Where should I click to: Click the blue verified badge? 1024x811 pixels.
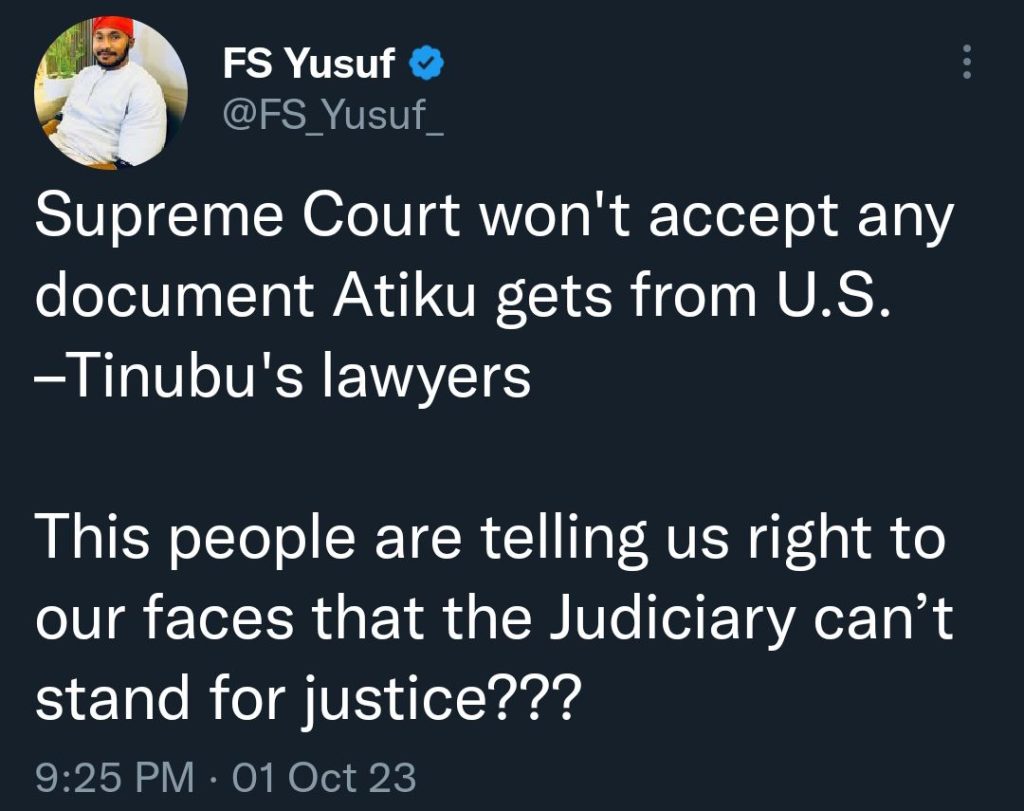pyautogui.click(x=426, y=63)
